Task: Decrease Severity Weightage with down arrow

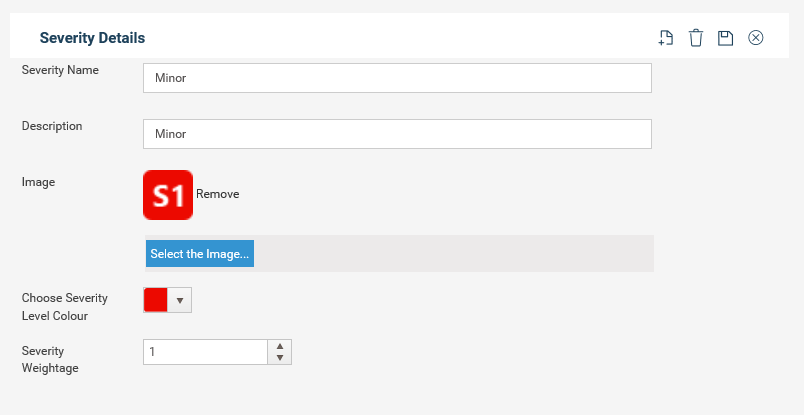Action: pyautogui.click(x=280, y=358)
